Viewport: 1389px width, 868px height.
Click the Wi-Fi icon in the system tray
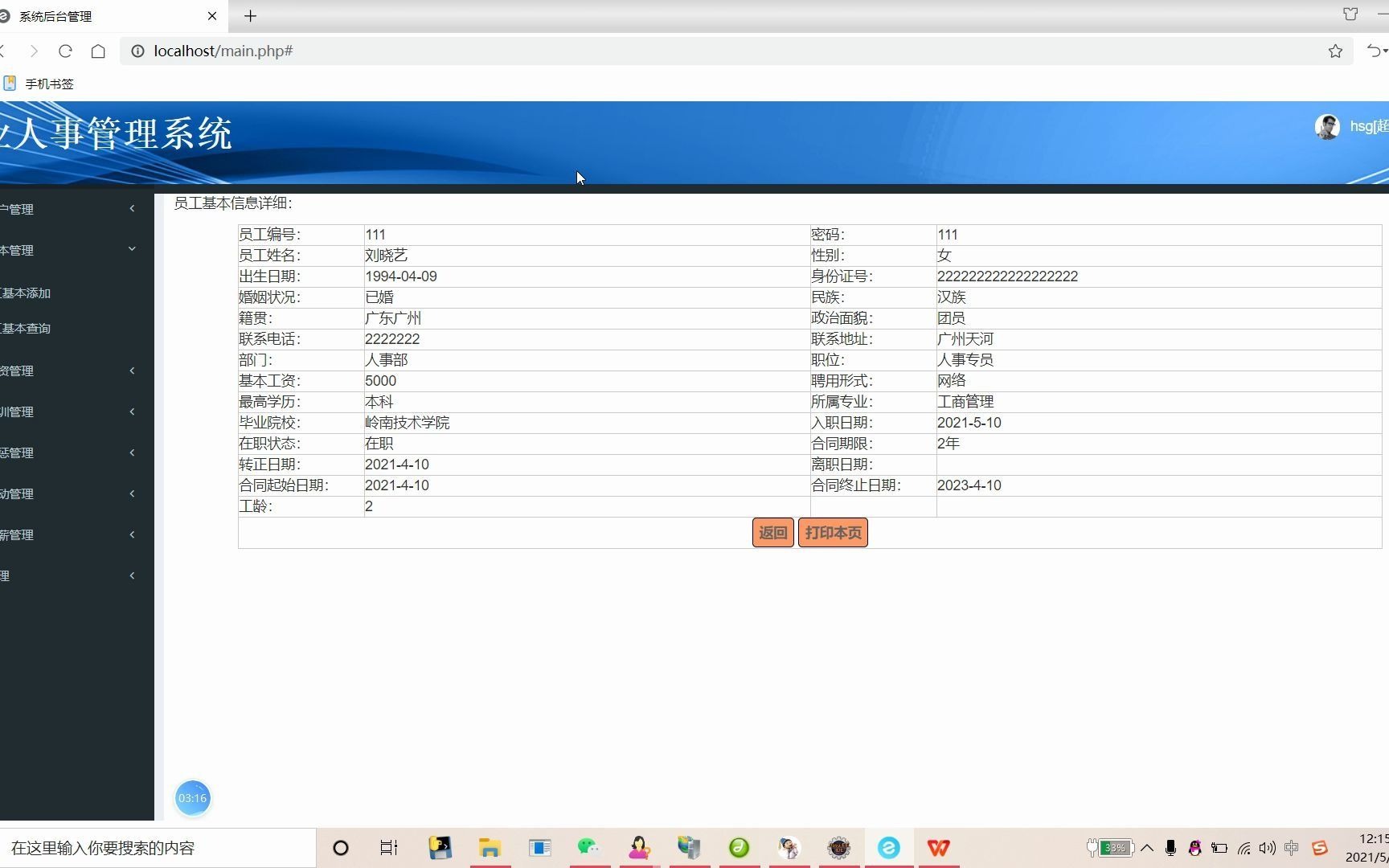(x=1245, y=847)
